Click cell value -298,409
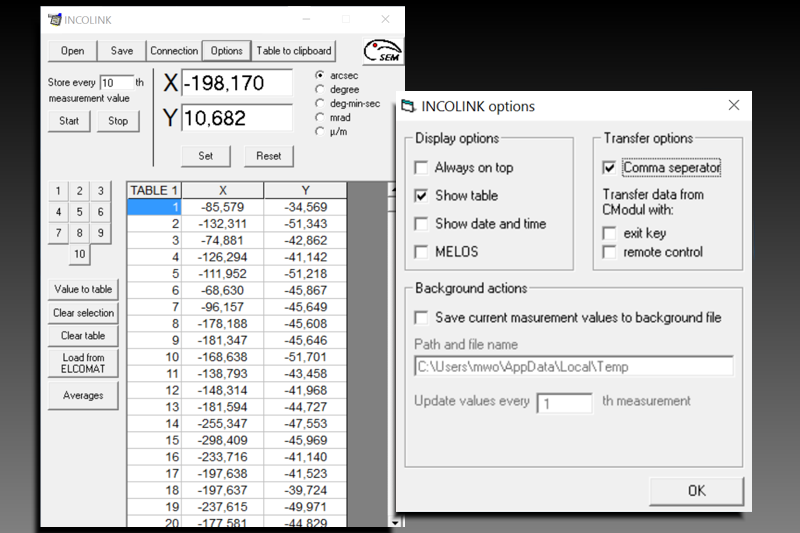 pyautogui.click(x=223, y=440)
